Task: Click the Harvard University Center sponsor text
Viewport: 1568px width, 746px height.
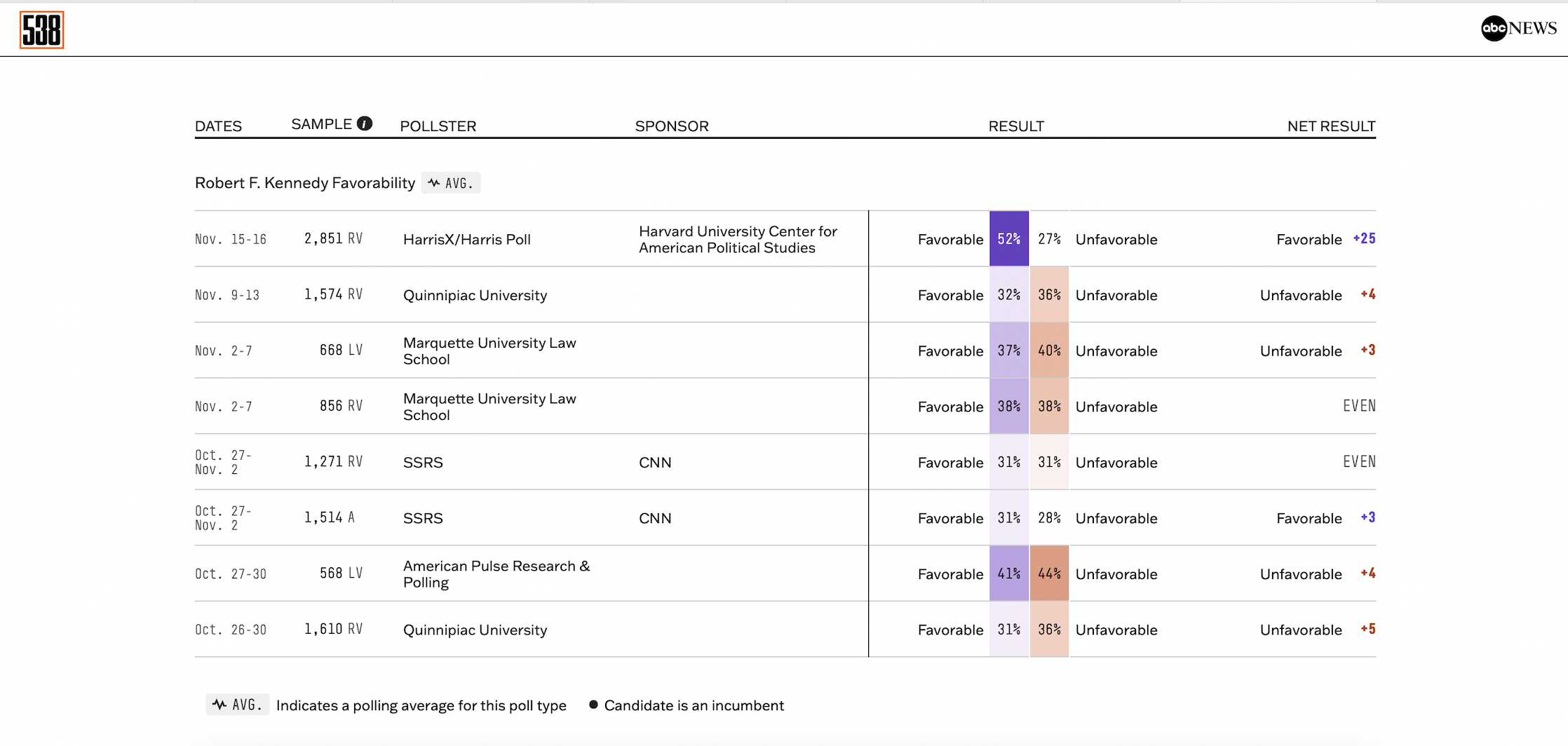Action: pyautogui.click(x=737, y=239)
